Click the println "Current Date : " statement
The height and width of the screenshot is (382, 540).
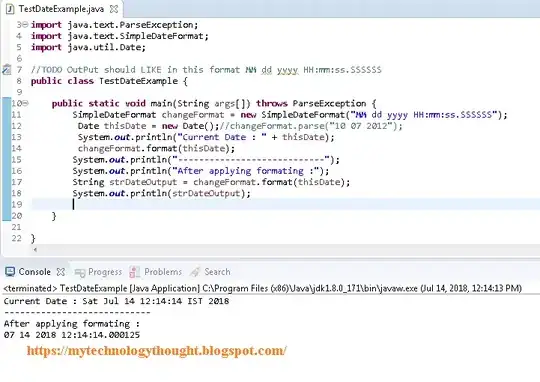[206, 137]
